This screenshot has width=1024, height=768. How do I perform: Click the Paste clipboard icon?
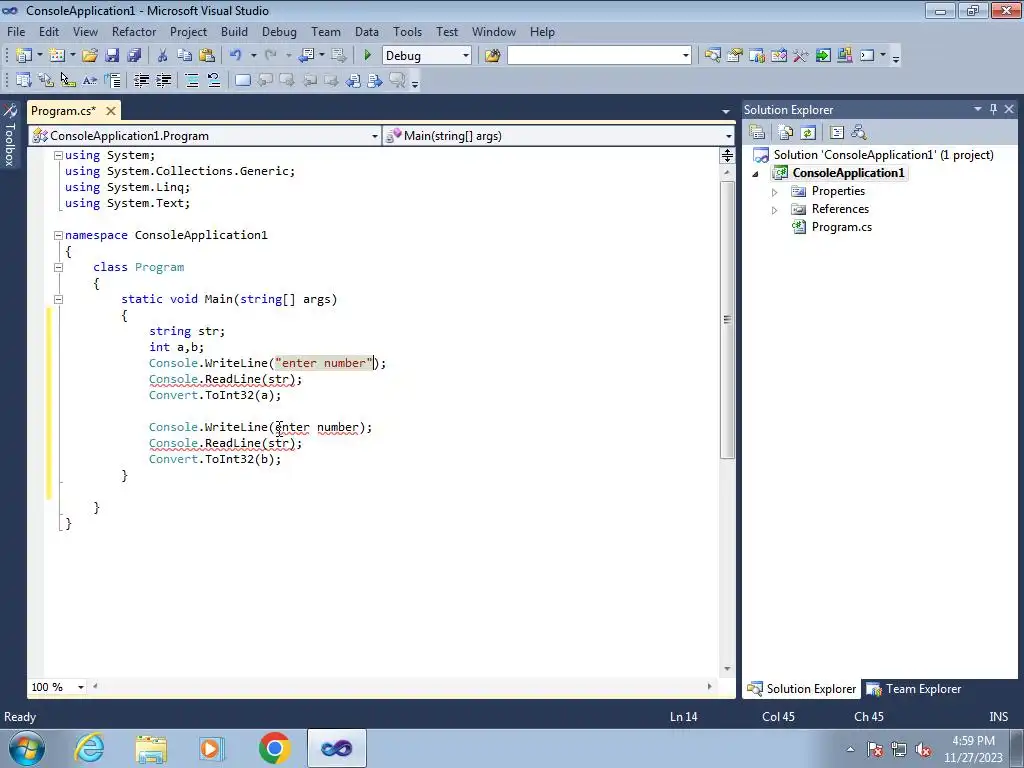click(x=207, y=56)
